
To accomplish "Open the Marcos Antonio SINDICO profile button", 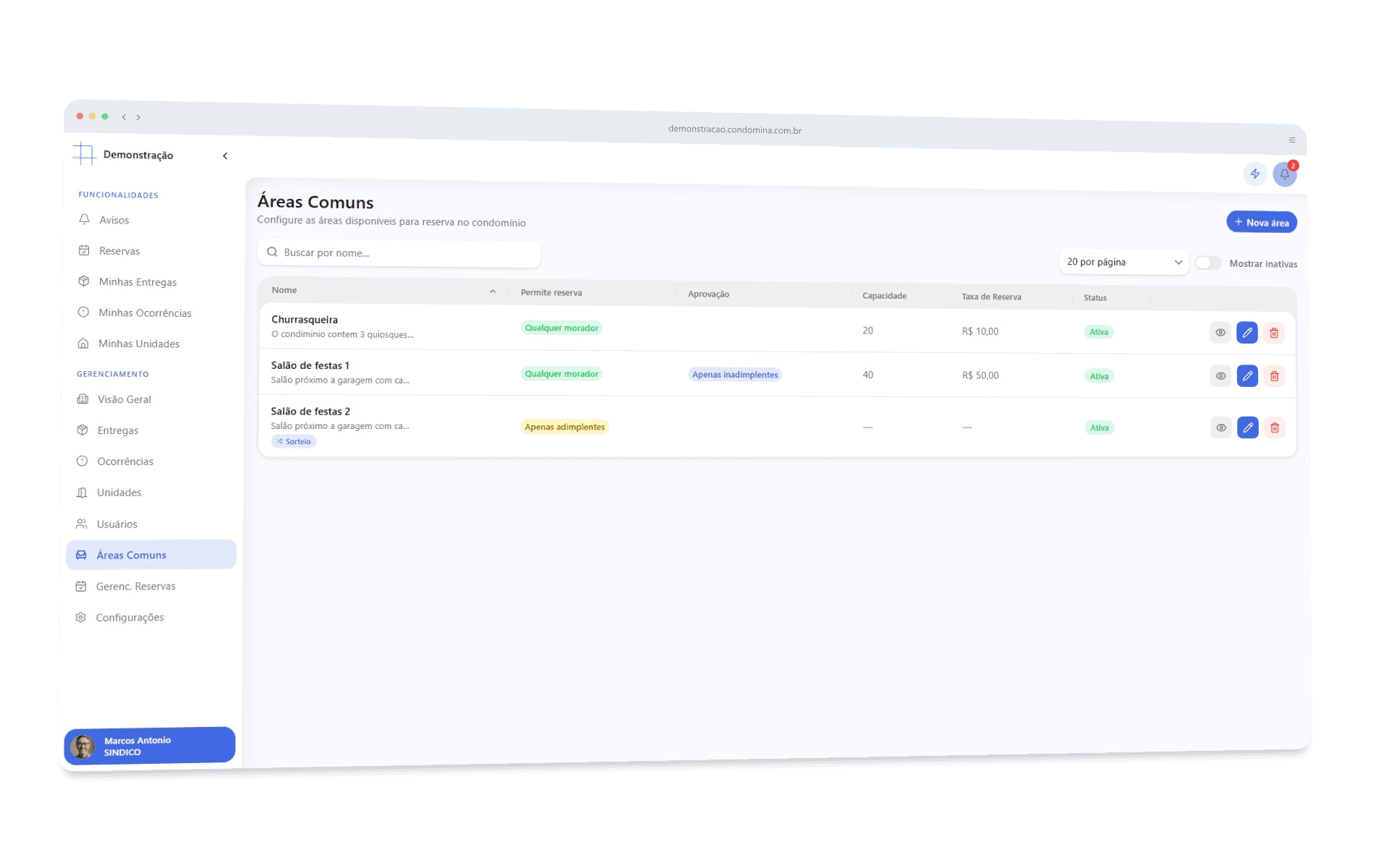I will coord(150,746).
